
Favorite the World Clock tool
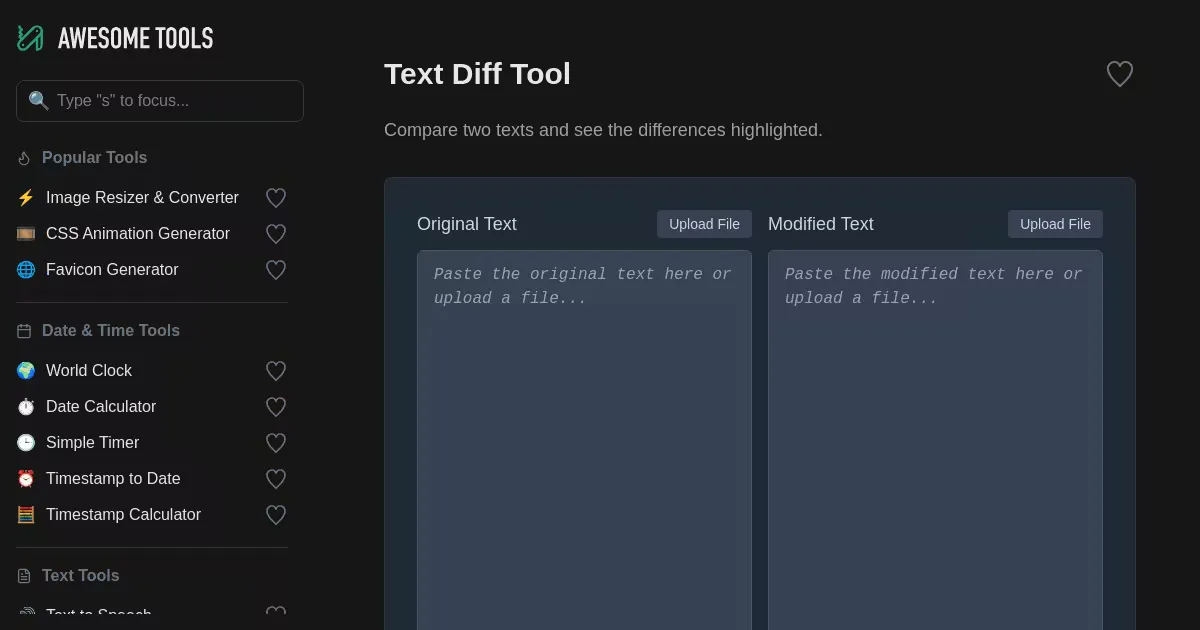(x=276, y=371)
